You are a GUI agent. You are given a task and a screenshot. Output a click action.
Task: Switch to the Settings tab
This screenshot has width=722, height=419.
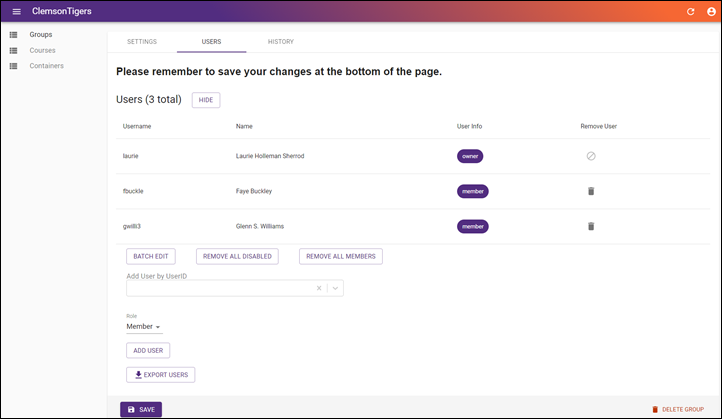coord(142,41)
